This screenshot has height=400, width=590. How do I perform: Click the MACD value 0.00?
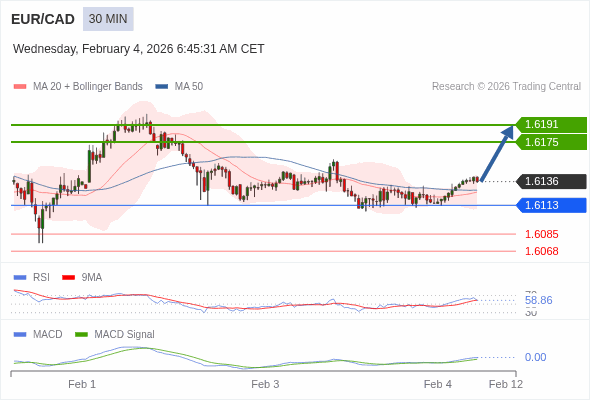pos(535,357)
